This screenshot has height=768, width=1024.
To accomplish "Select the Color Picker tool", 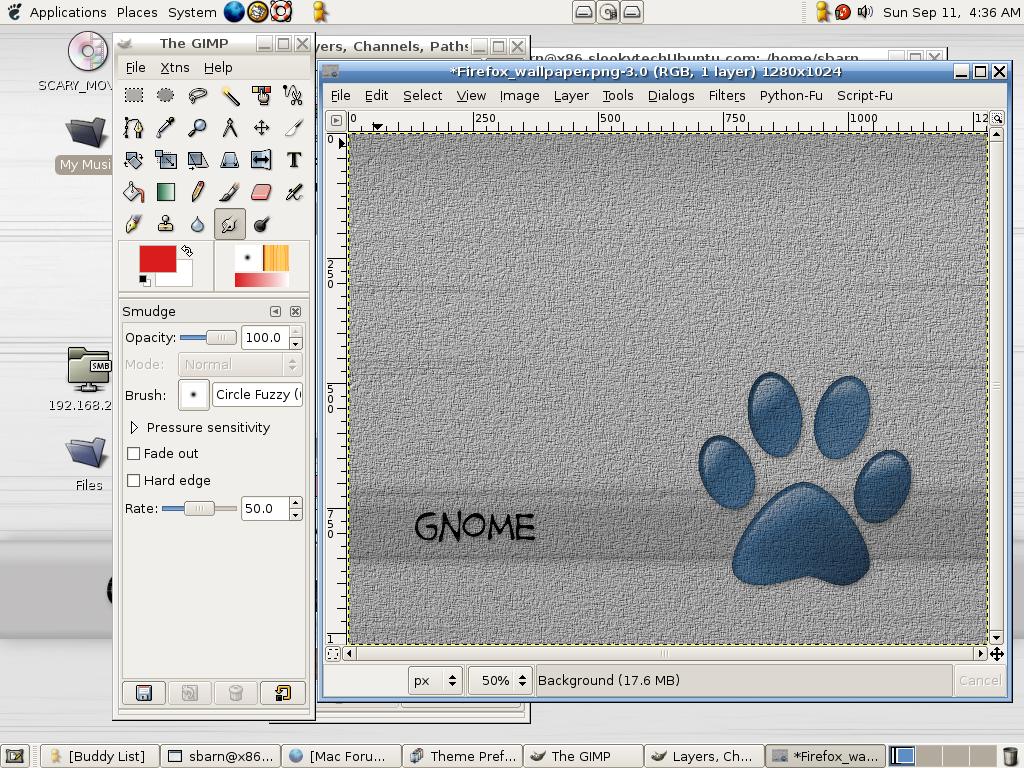I will pos(166,127).
